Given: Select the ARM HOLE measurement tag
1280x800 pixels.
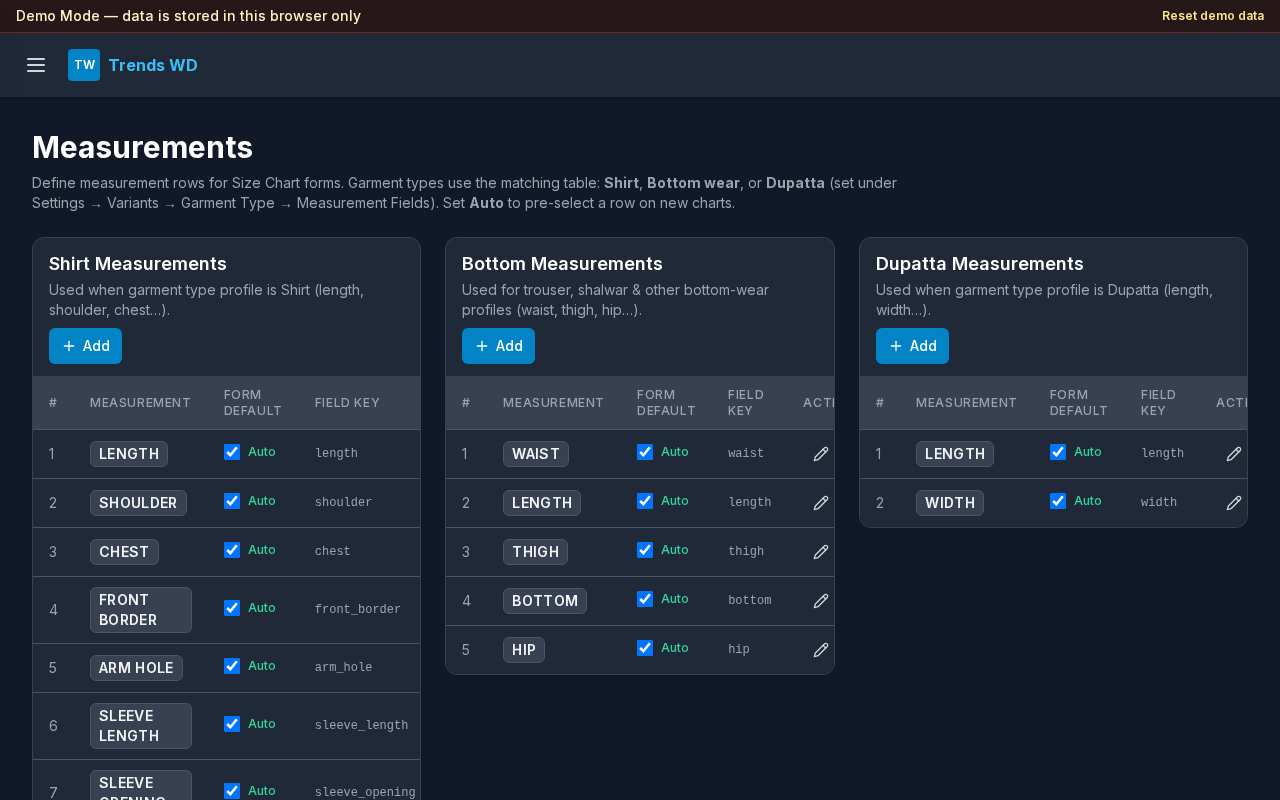Looking at the screenshot, I should (x=136, y=668).
